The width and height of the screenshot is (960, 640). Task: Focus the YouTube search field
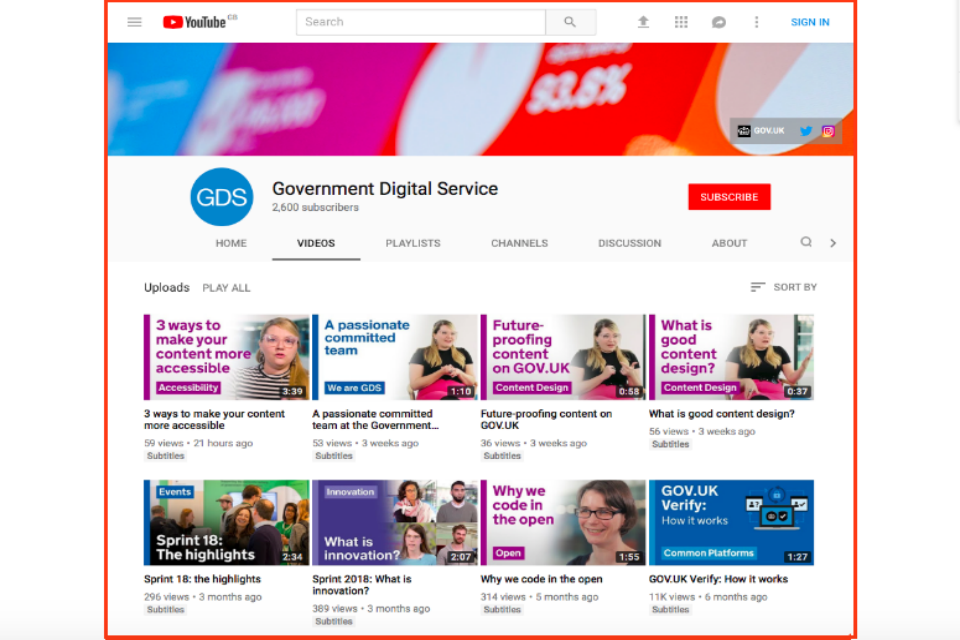pos(421,22)
